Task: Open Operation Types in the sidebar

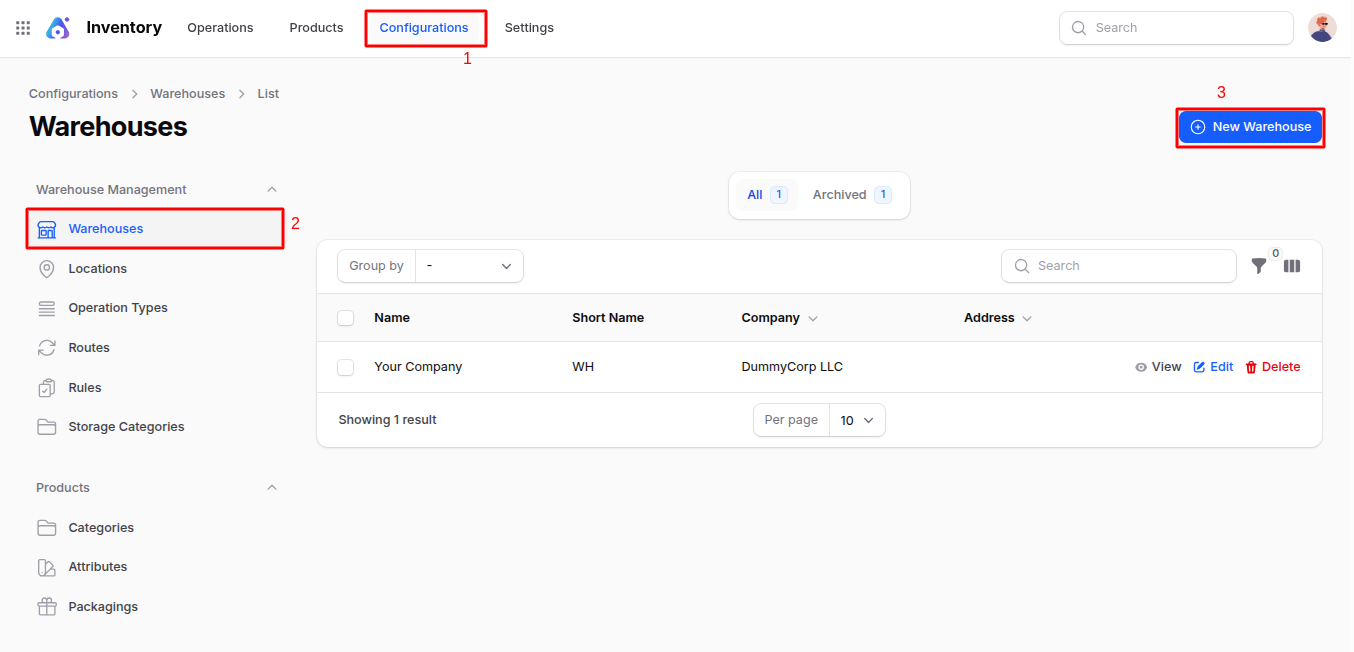Action: point(117,308)
